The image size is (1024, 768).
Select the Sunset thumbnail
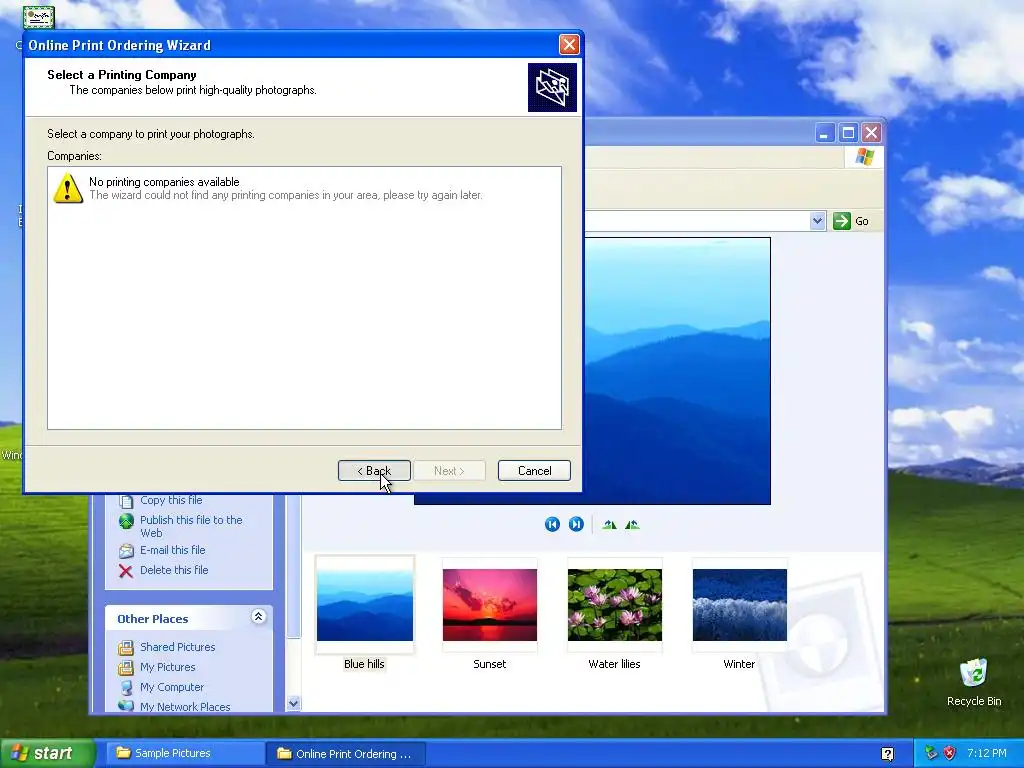click(x=490, y=605)
